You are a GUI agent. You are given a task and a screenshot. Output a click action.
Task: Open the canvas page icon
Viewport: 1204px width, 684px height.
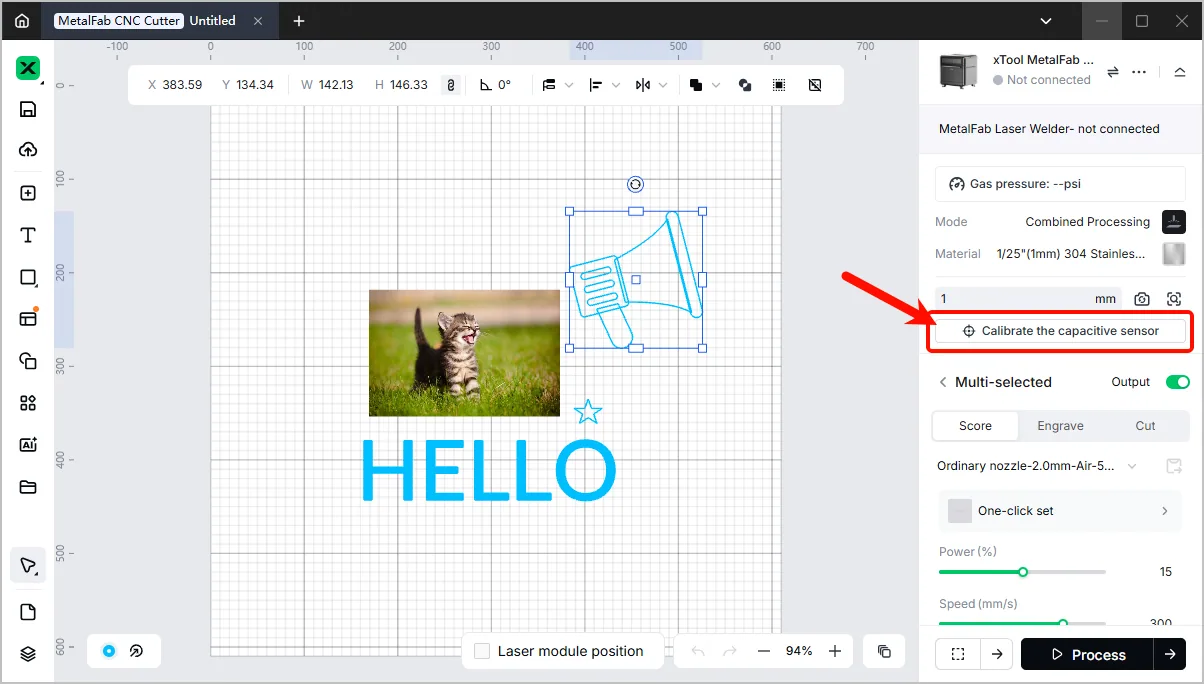click(x=28, y=612)
